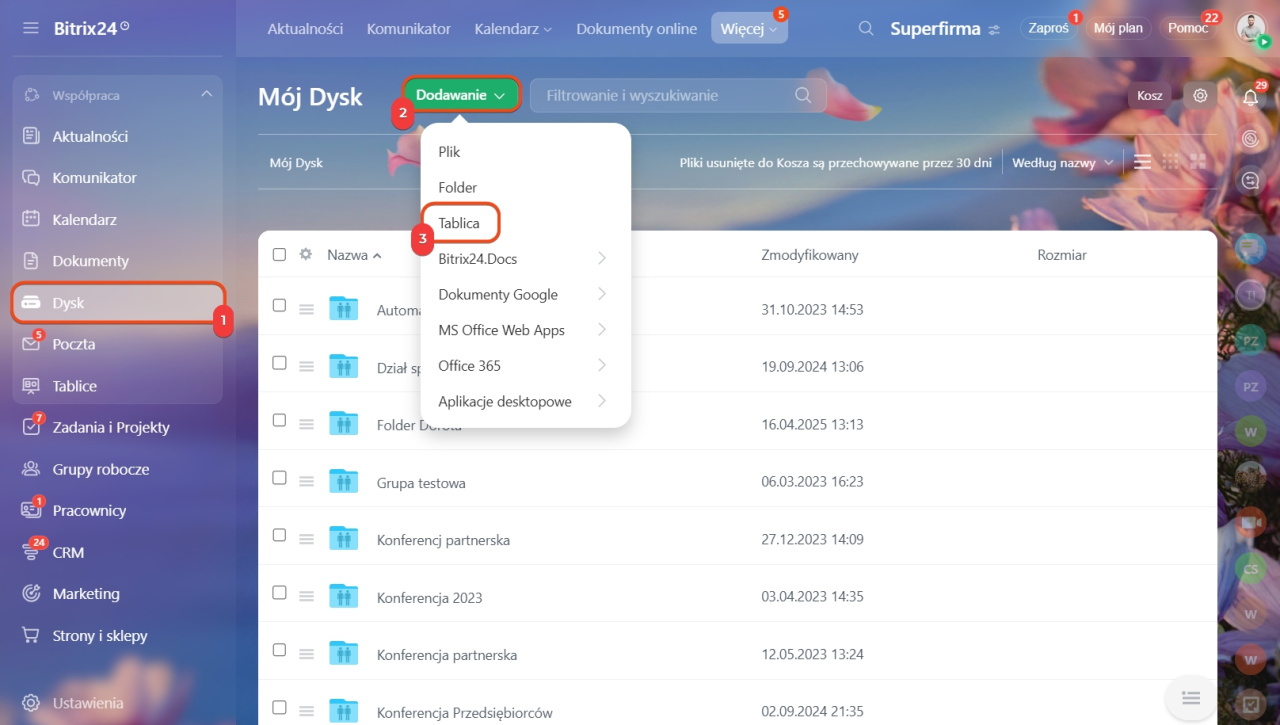Screen dimensions: 1280x725
Task: Expand the Bitrix24.Docs submenu
Action: pos(525,259)
